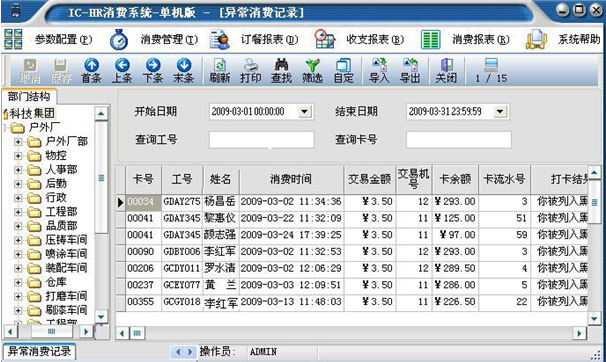Click the 筛选 filter funnel icon
Screen dimensions: 606x362
coord(312,65)
